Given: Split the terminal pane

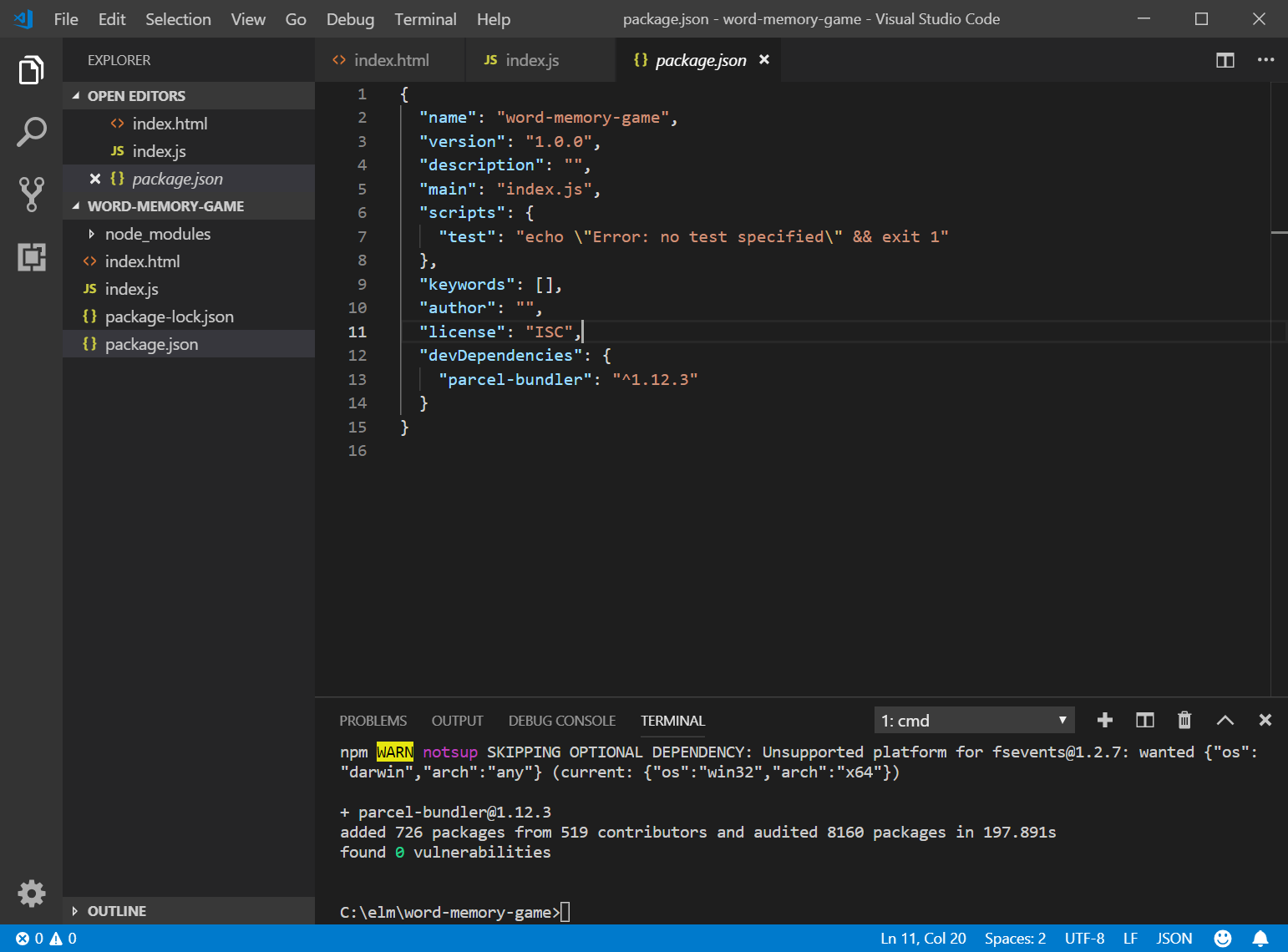Looking at the screenshot, I should (1145, 720).
